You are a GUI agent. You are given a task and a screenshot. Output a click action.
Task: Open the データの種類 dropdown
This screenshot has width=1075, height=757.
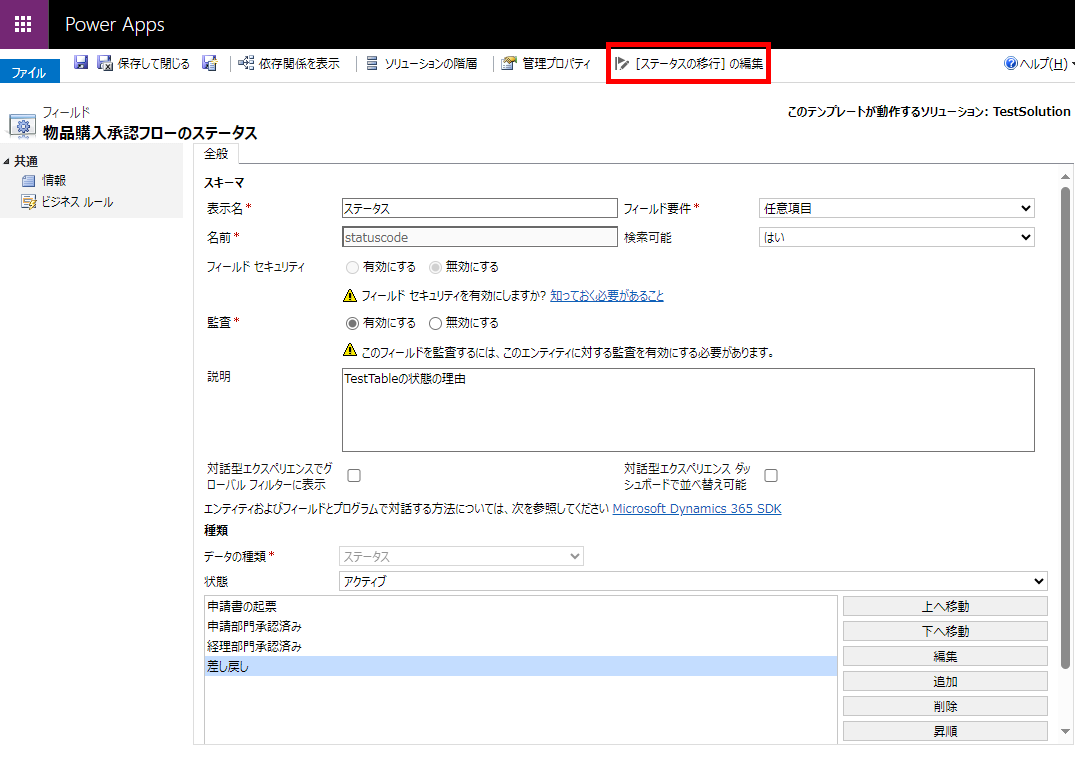pyautogui.click(x=461, y=556)
